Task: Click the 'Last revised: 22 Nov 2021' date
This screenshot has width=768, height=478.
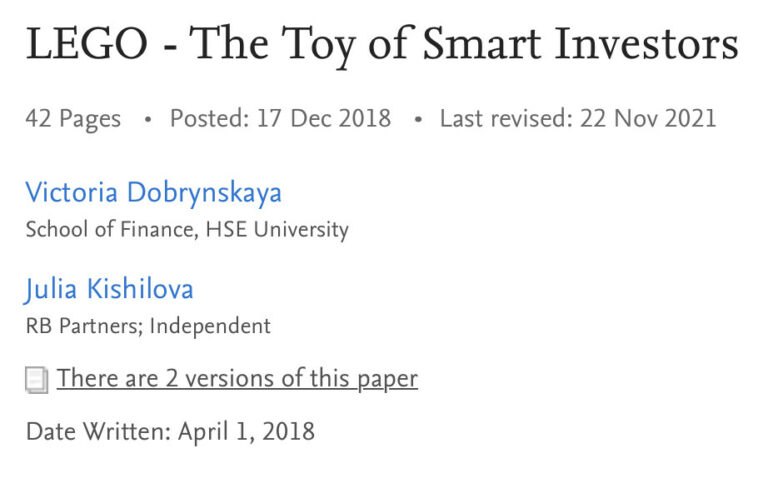Action: tap(578, 118)
